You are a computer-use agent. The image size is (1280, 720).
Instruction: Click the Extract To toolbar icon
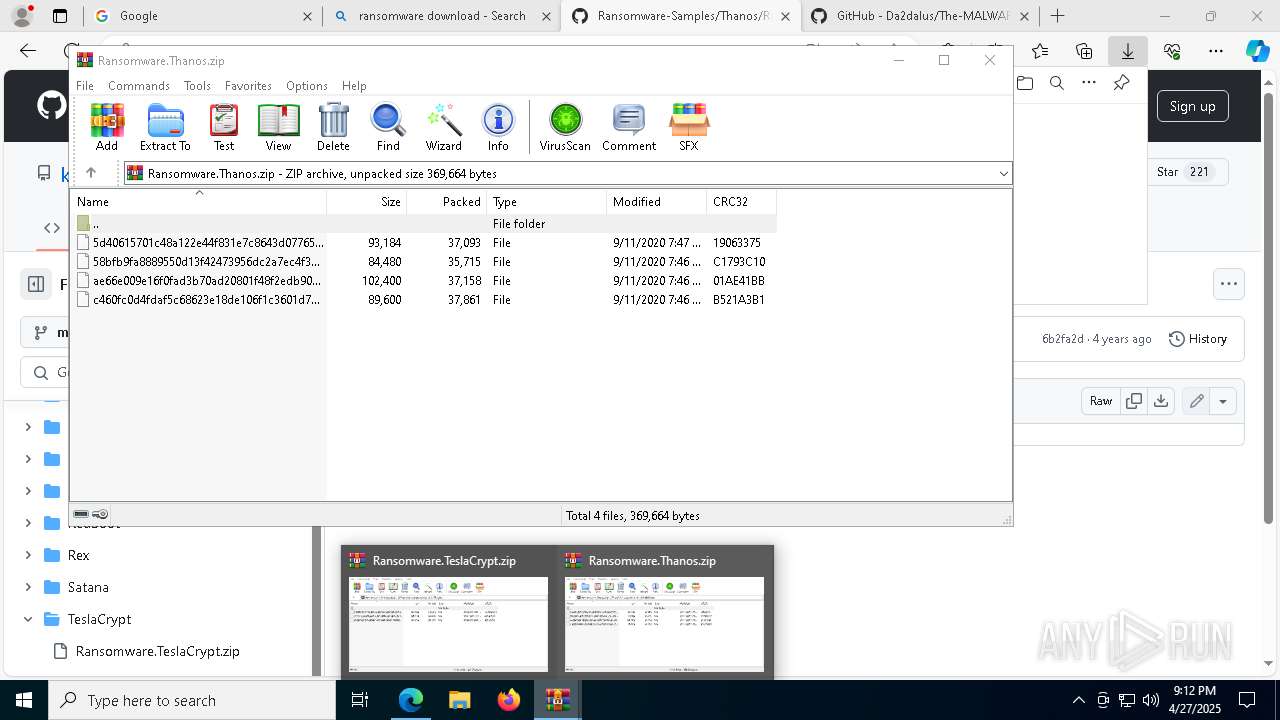[x=165, y=127]
